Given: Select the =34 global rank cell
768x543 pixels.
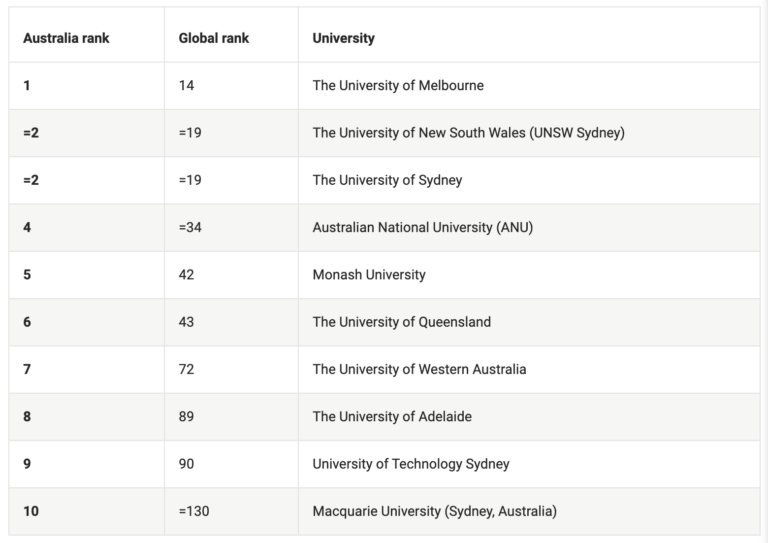Looking at the screenshot, I should point(190,228).
